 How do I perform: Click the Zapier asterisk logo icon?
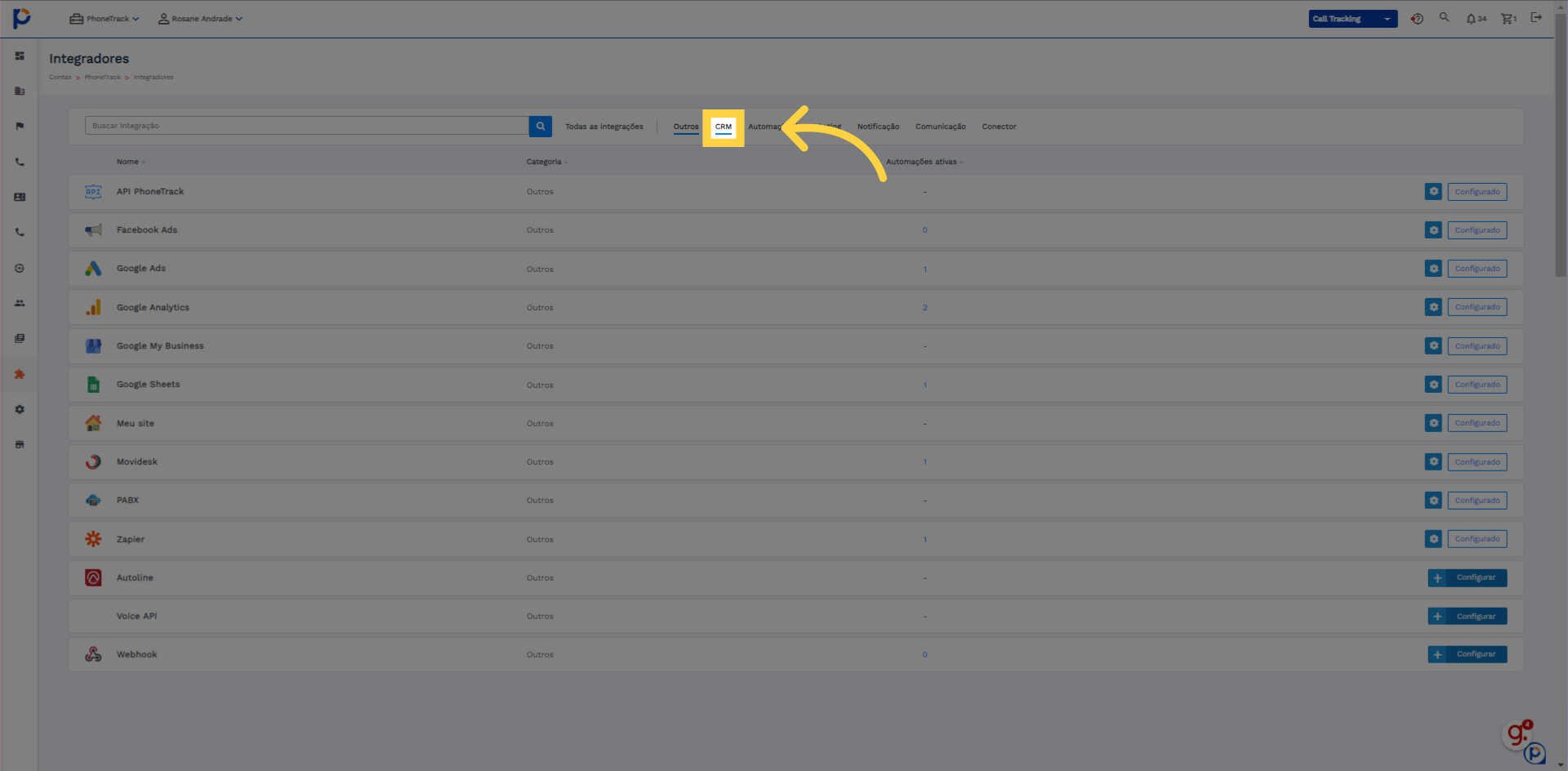point(93,539)
